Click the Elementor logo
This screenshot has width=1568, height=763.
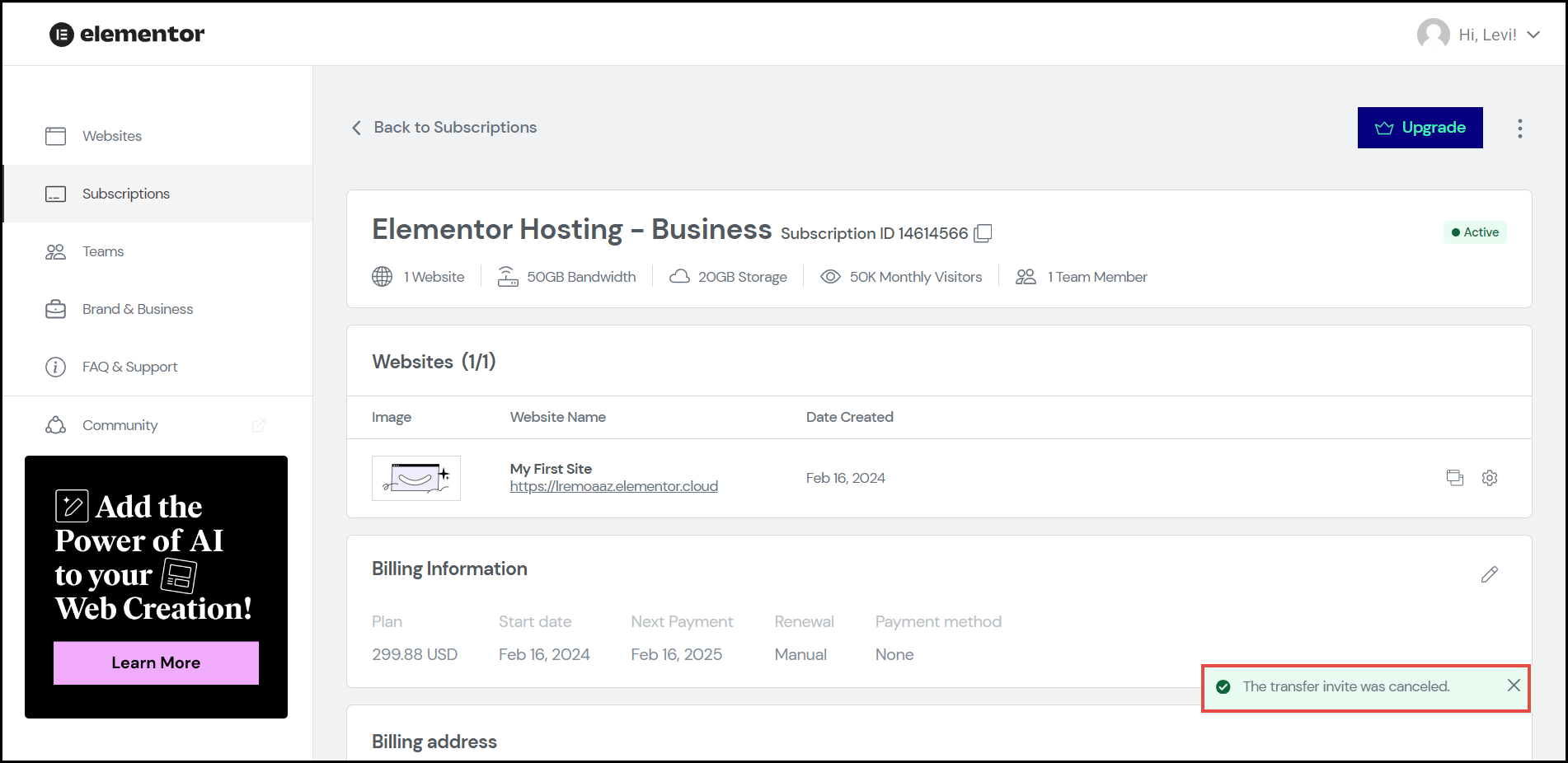(127, 34)
